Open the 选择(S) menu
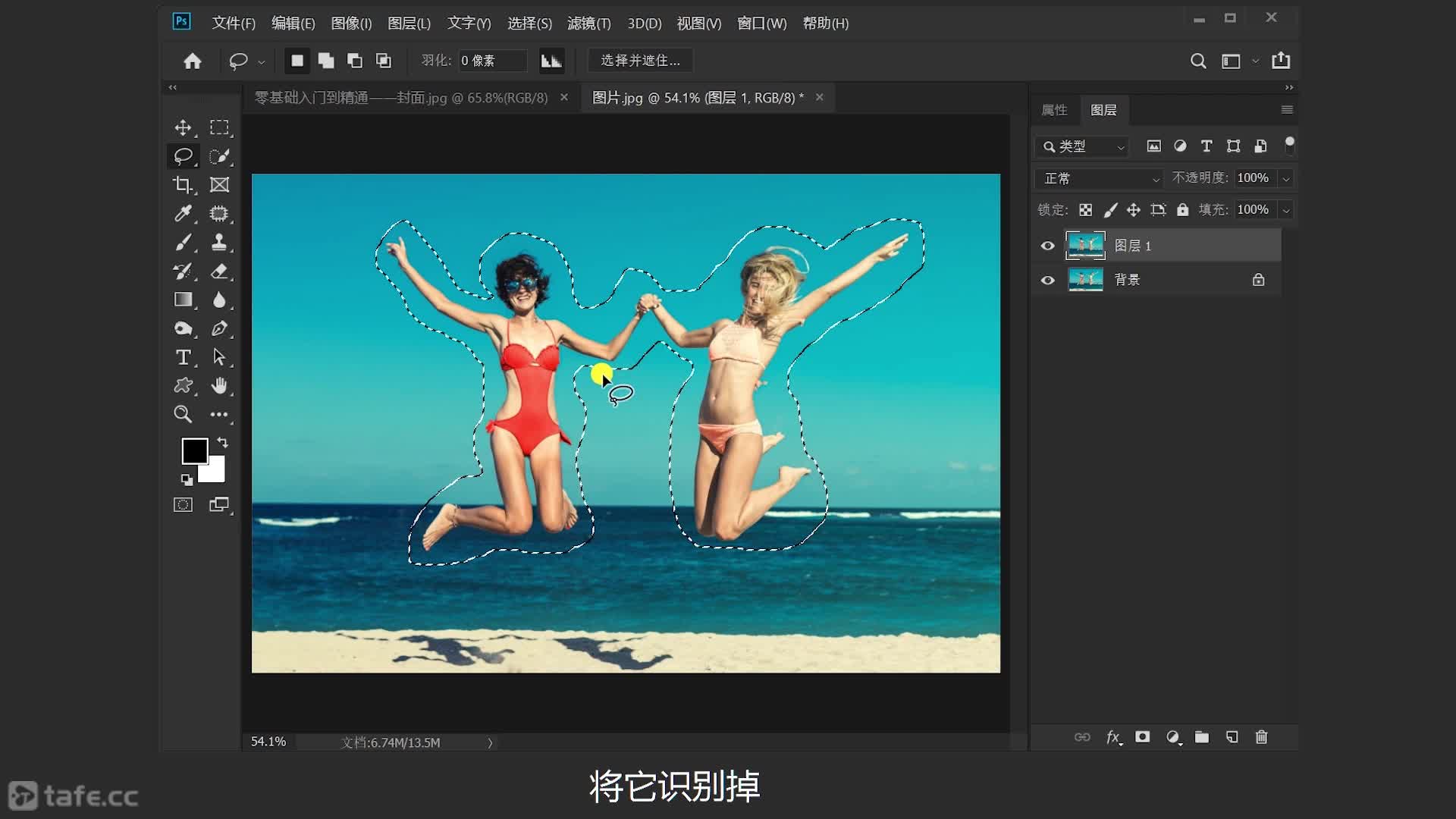1456x819 pixels. tap(529, 24)
